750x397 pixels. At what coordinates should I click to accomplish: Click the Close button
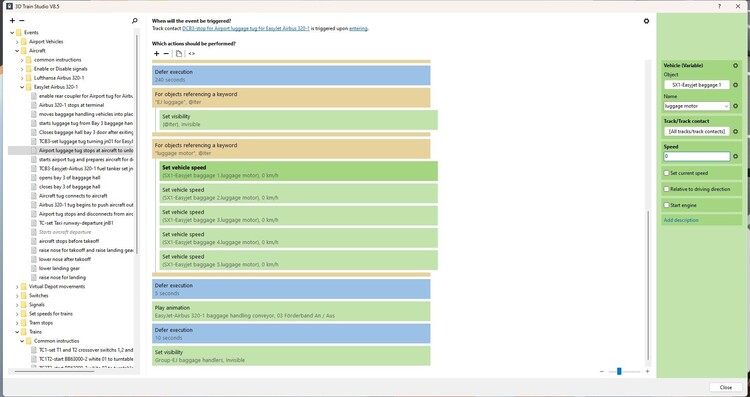726,387
